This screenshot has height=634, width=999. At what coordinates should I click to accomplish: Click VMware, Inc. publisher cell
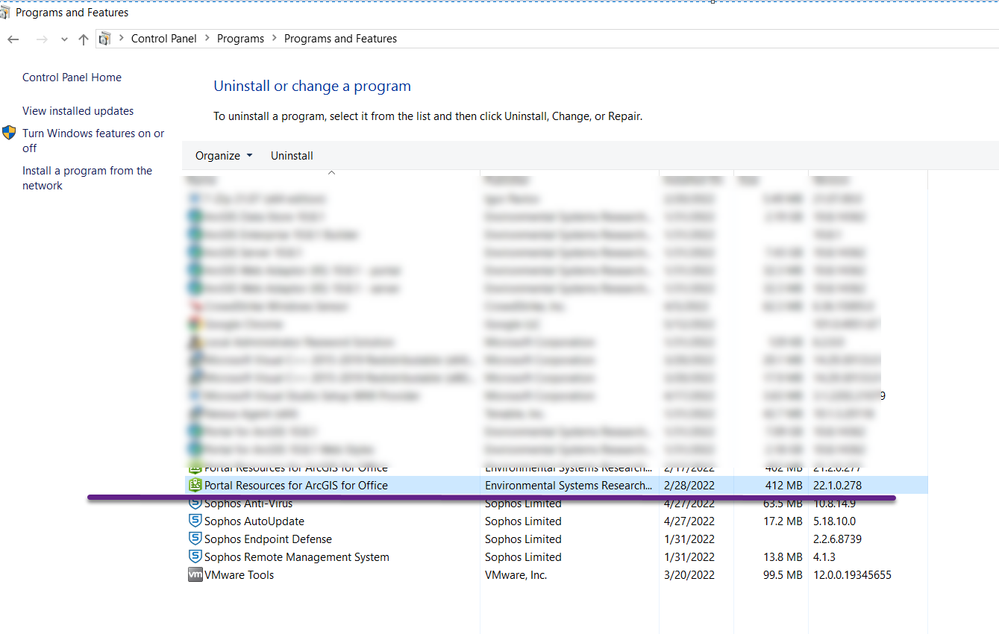(515, 575)
